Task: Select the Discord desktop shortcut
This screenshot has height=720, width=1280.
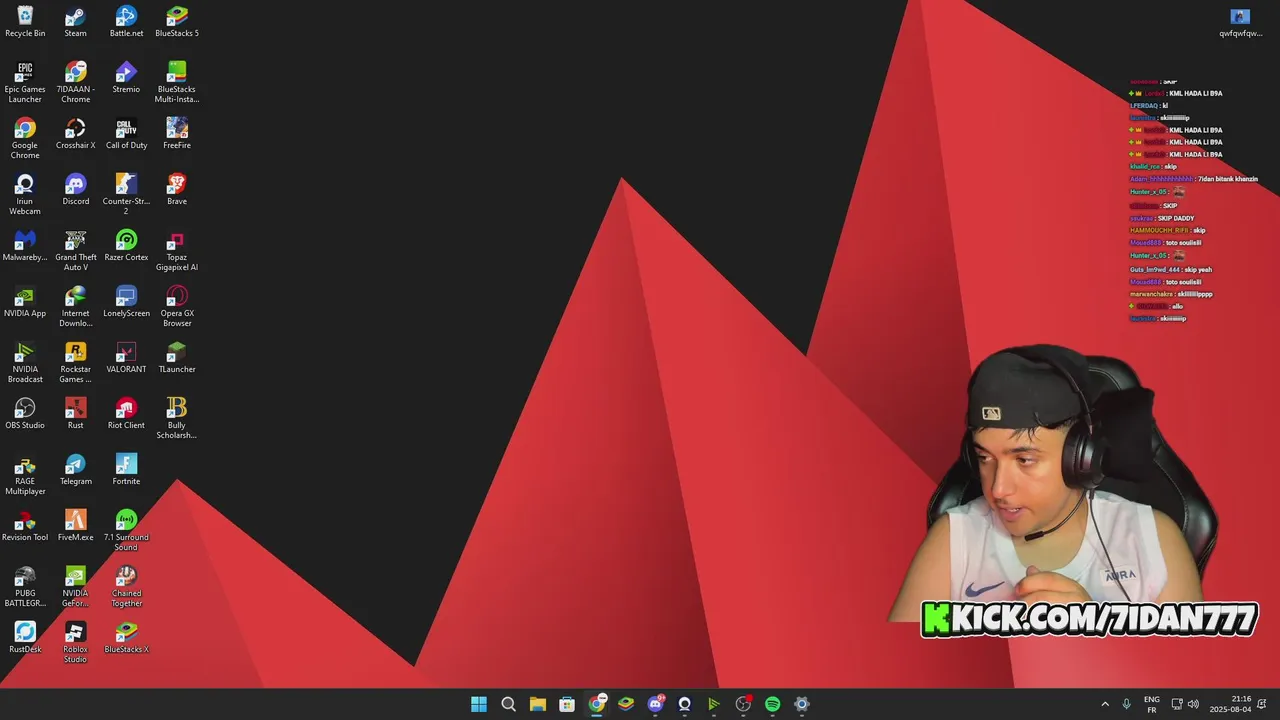Action: pyautogui.click(x=76, y=190)
